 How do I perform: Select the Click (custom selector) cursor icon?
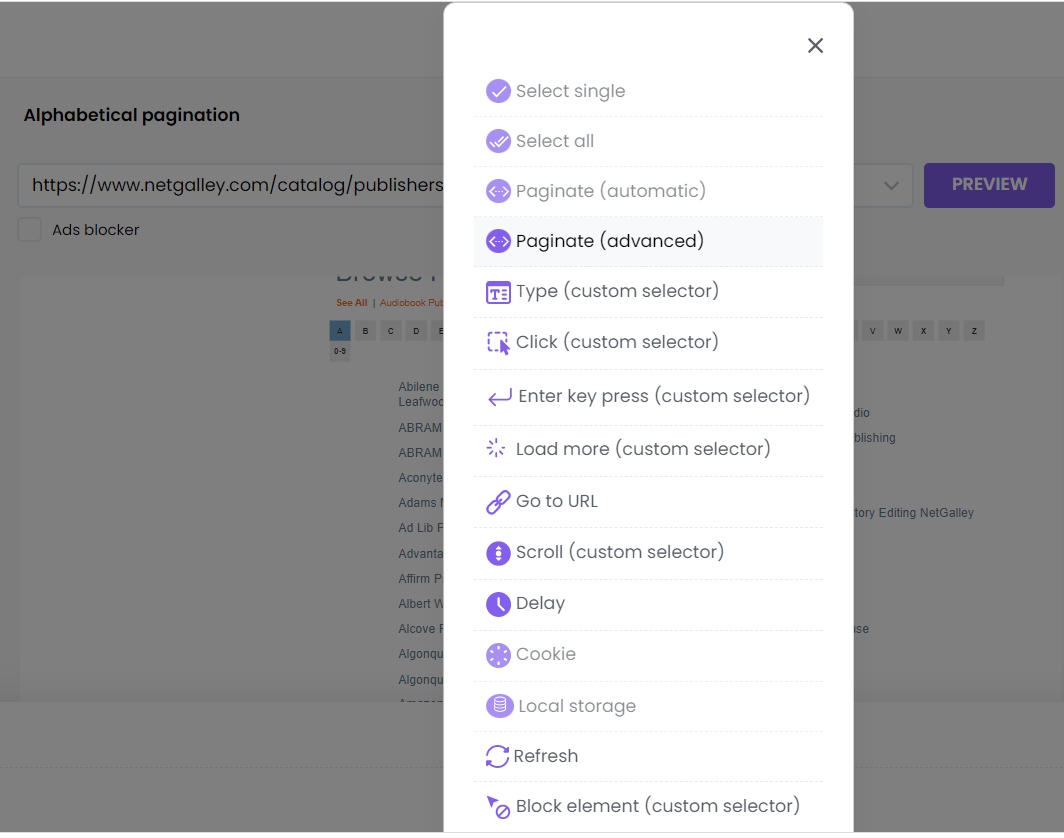click(498, 343)
